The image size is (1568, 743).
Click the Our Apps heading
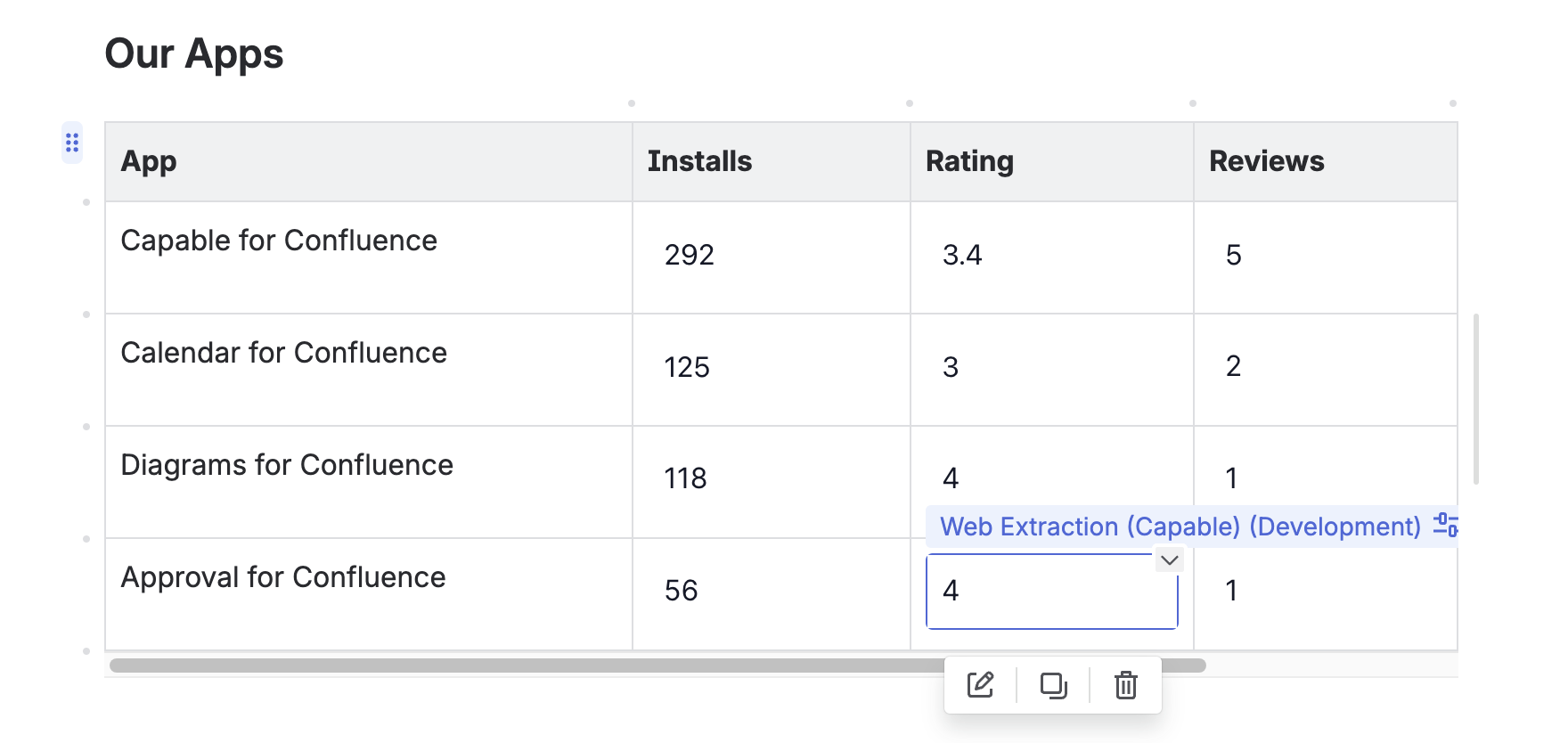coord(194,53)
